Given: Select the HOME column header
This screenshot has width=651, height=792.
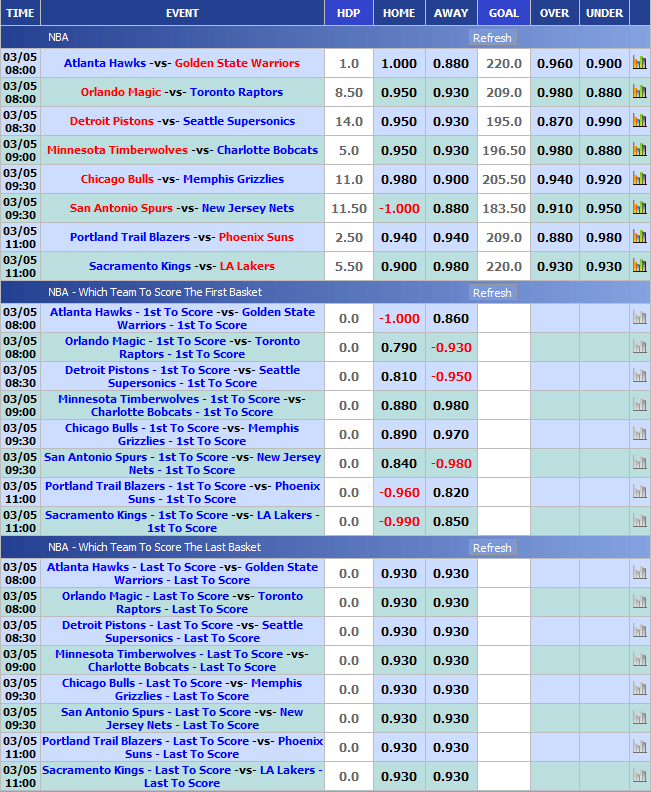Looking at the screenshot, I should pos(399,13).
